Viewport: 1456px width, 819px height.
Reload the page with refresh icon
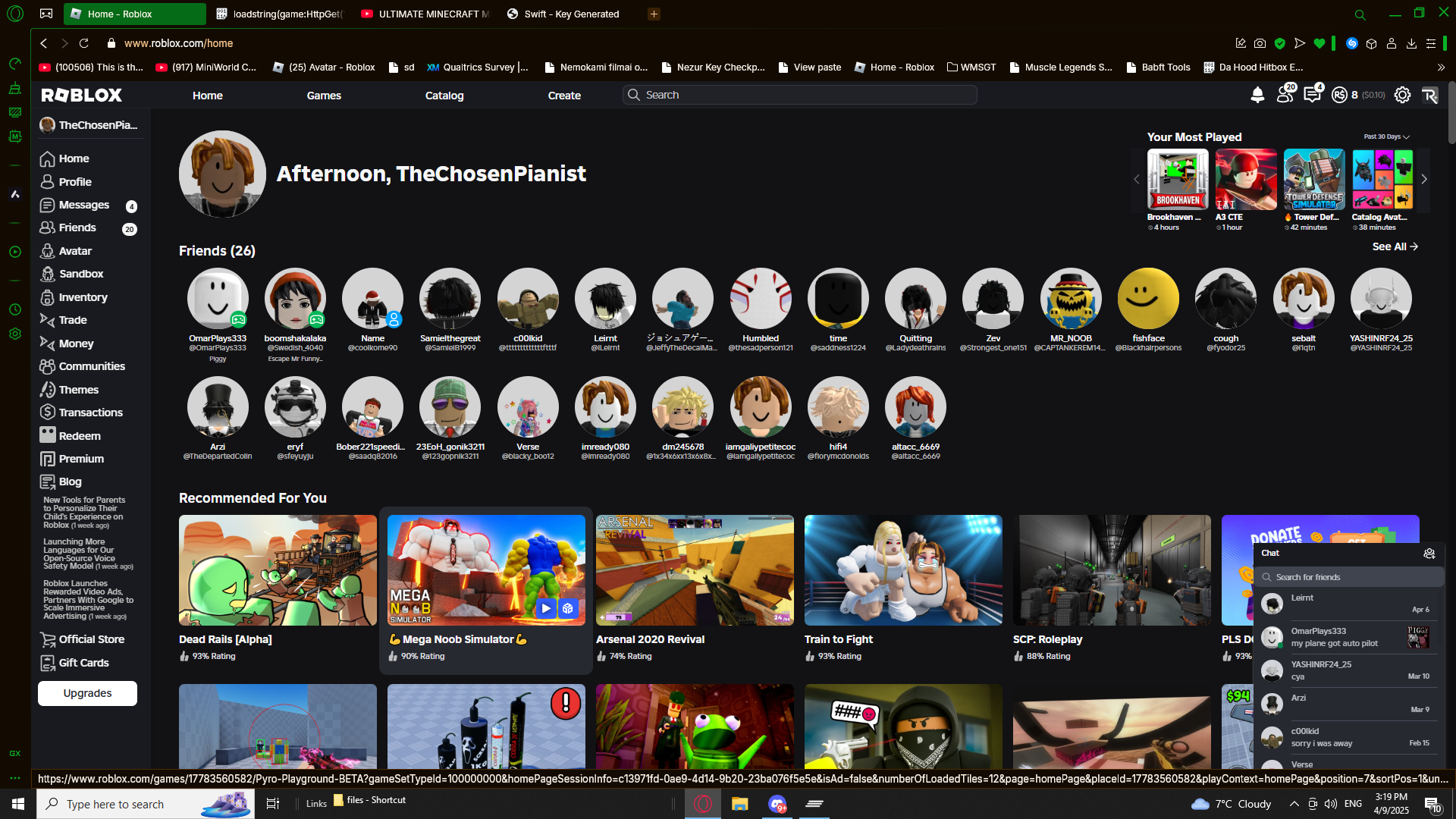84,43
